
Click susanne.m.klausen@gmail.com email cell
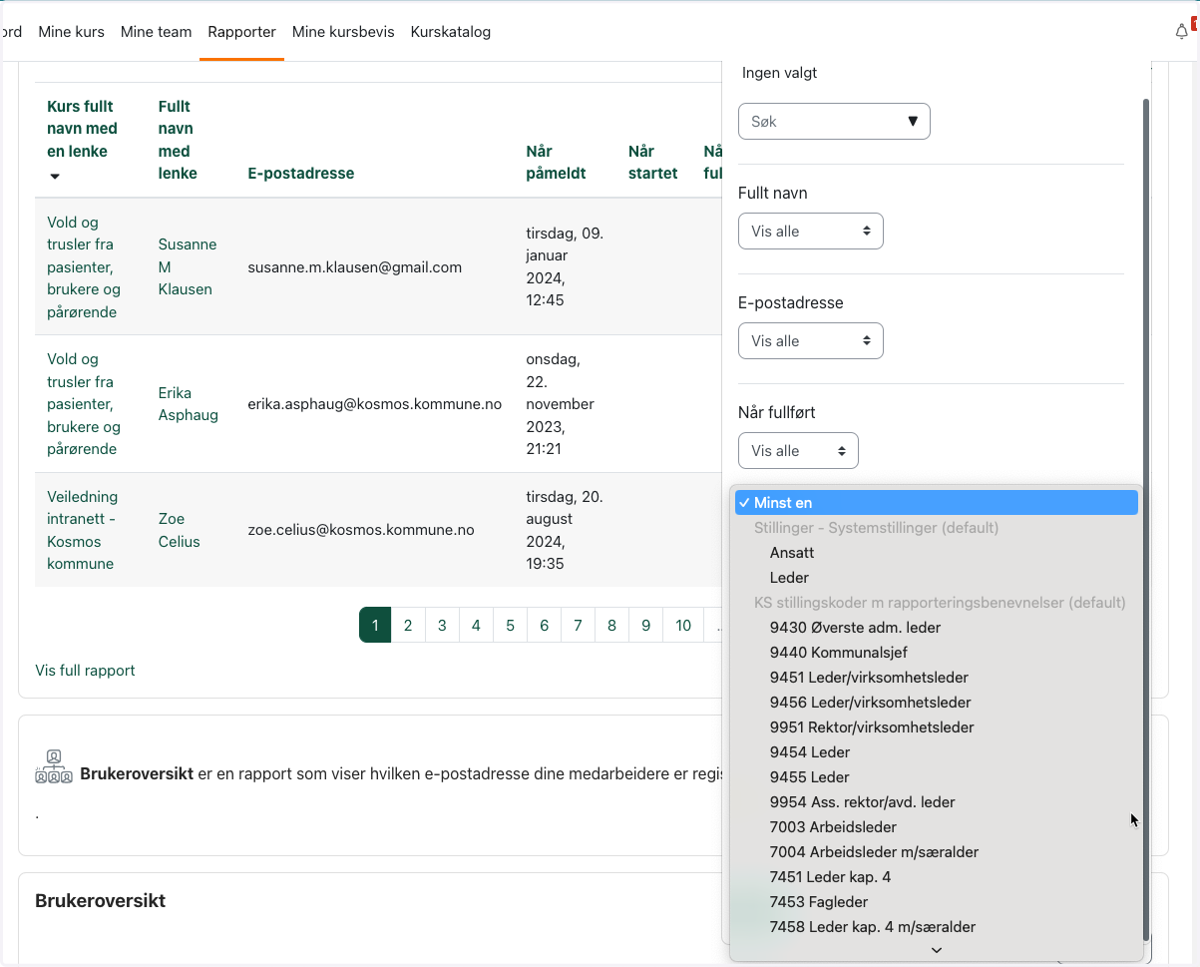(355, 267)
